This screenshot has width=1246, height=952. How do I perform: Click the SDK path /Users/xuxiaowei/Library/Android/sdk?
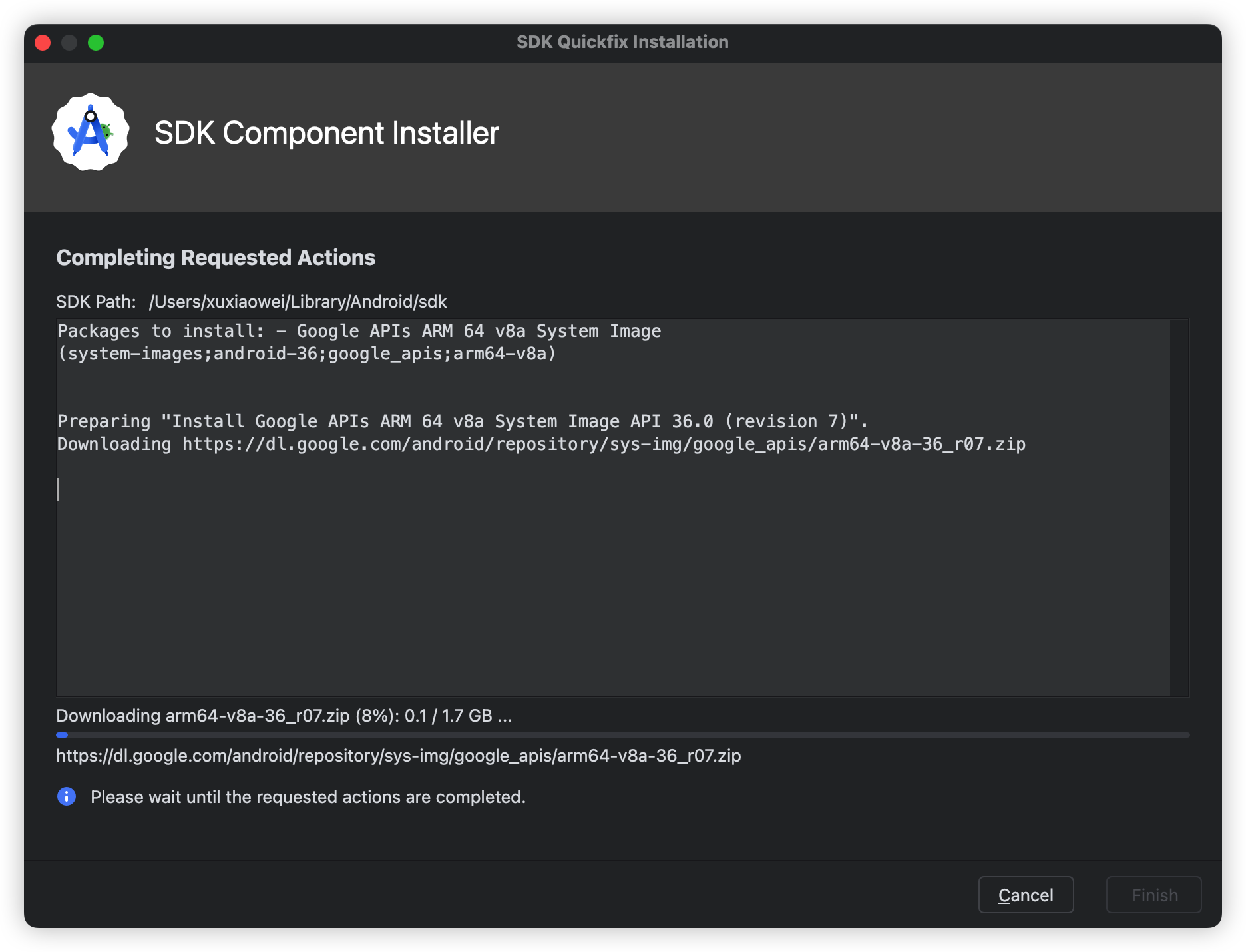click(x=298, y=302)
